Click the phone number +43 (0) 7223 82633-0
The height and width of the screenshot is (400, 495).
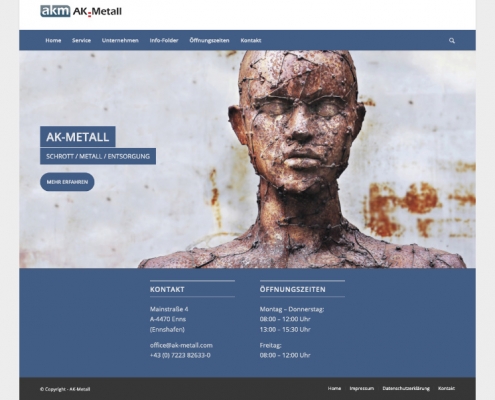click(x=180, y=355)
